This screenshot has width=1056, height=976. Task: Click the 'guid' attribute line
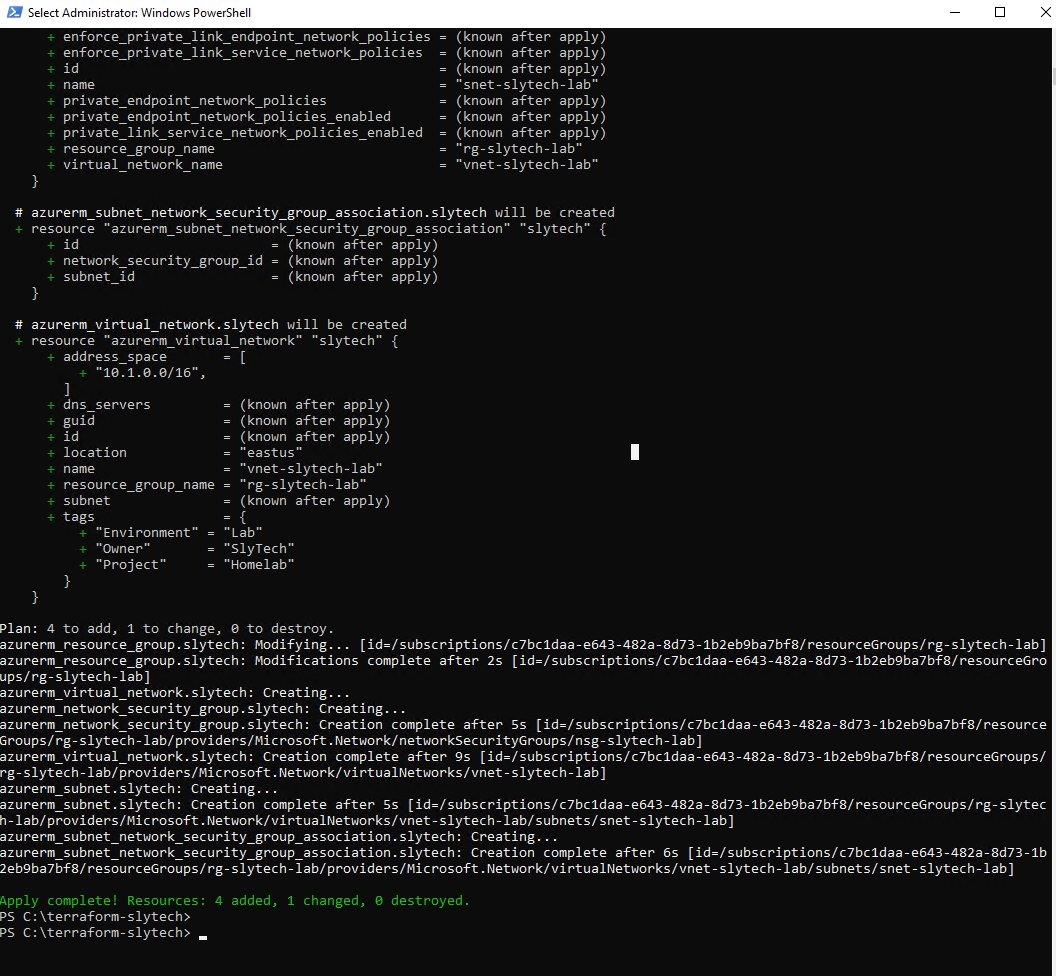point(219,421)
